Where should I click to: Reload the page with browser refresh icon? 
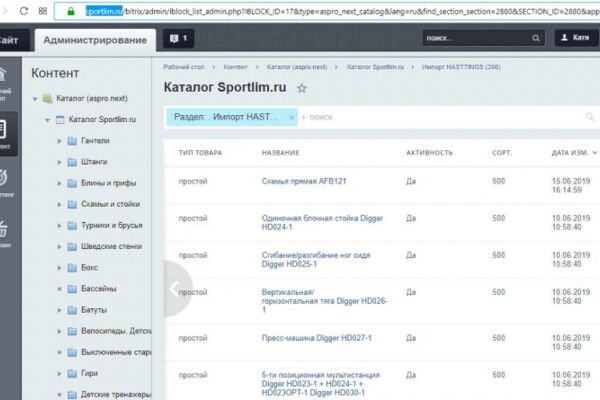(24, 11)
